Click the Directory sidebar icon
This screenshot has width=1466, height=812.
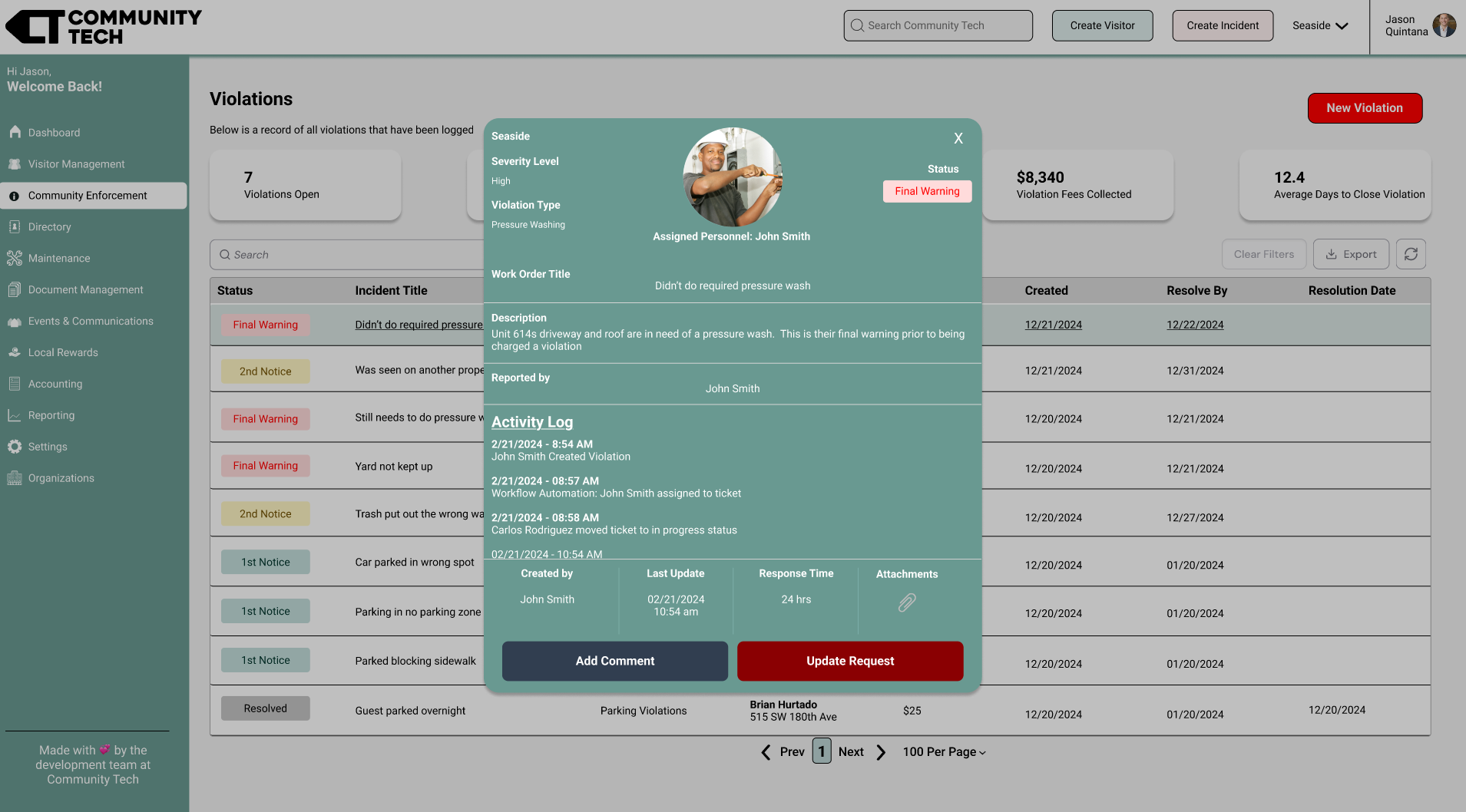[x=15, y=226]
